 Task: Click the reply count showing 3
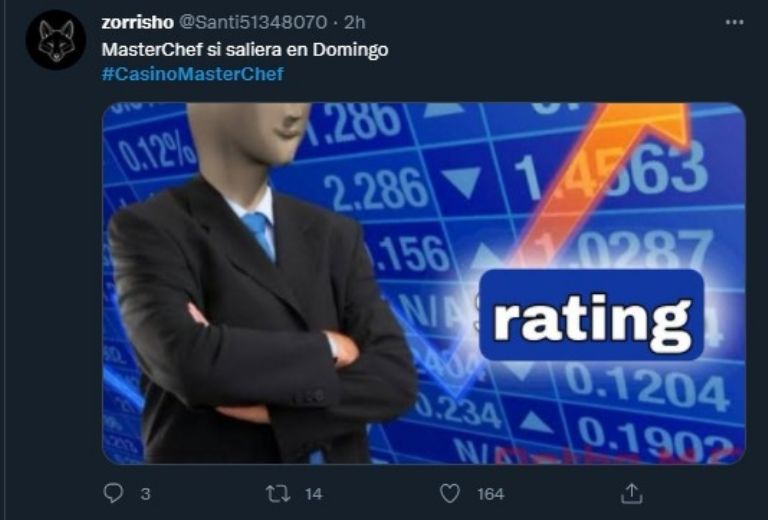click(145, 494)
